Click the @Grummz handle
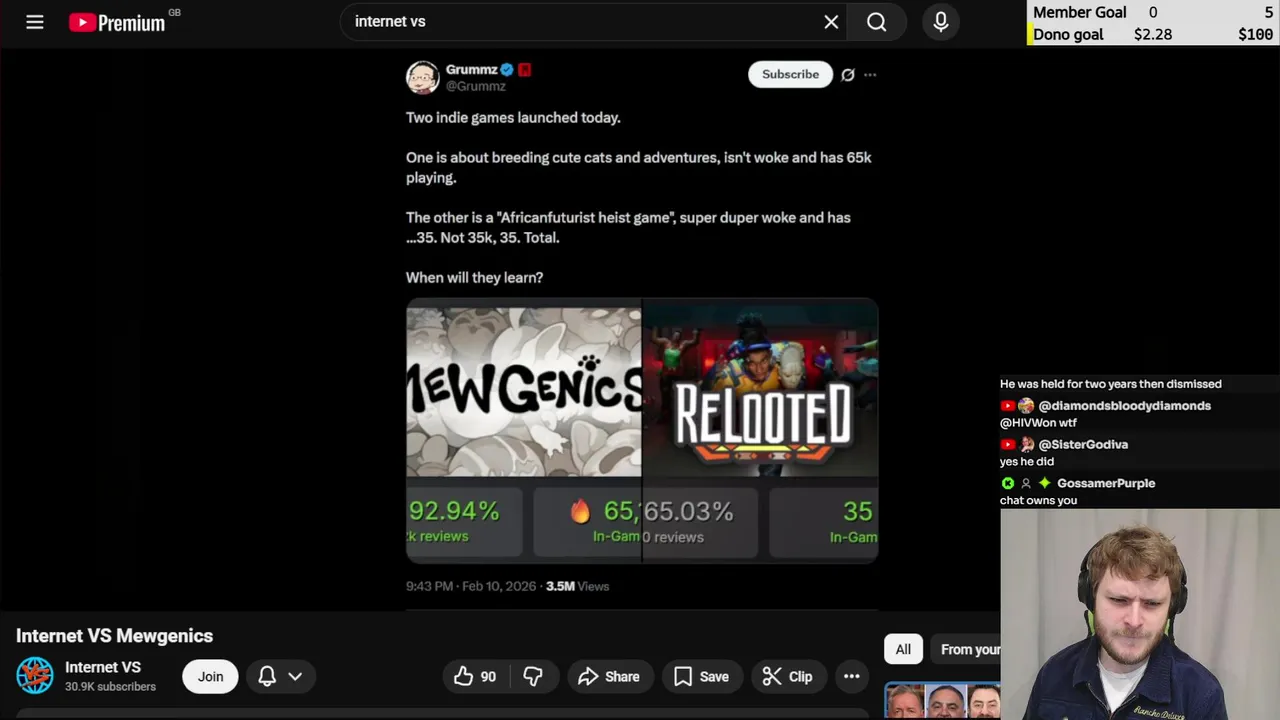Image resolution: width=1280 pixels, height=720 pixels. 475,86
